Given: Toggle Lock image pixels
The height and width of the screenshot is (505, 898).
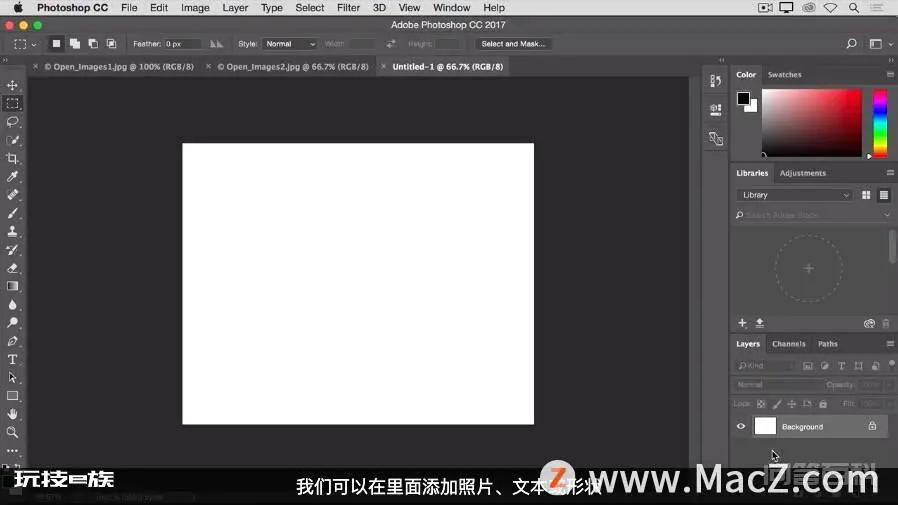Looking at the screenshot, I should pos(777,404).
